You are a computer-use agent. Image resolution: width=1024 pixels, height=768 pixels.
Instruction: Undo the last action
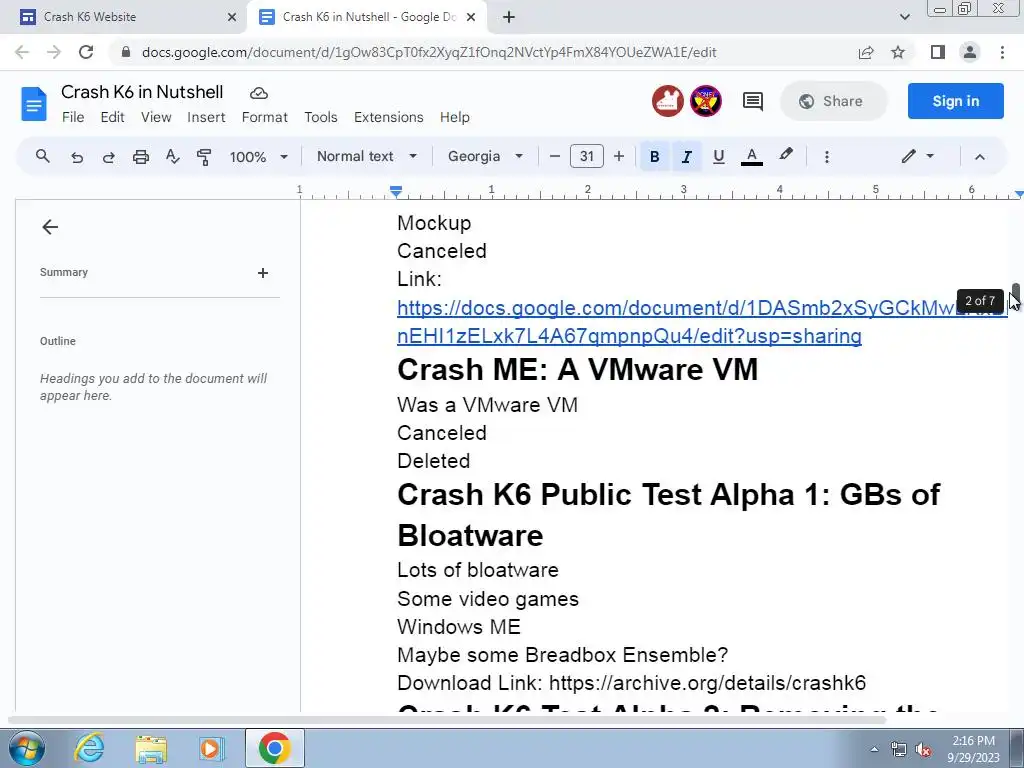[x=76, y=157]
